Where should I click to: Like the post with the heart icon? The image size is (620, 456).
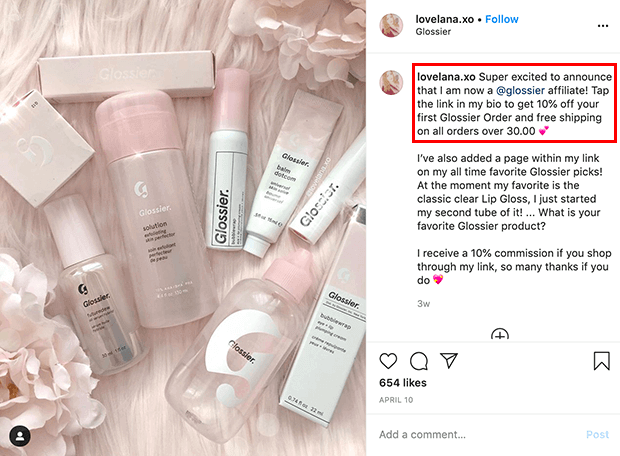(388, 361)
